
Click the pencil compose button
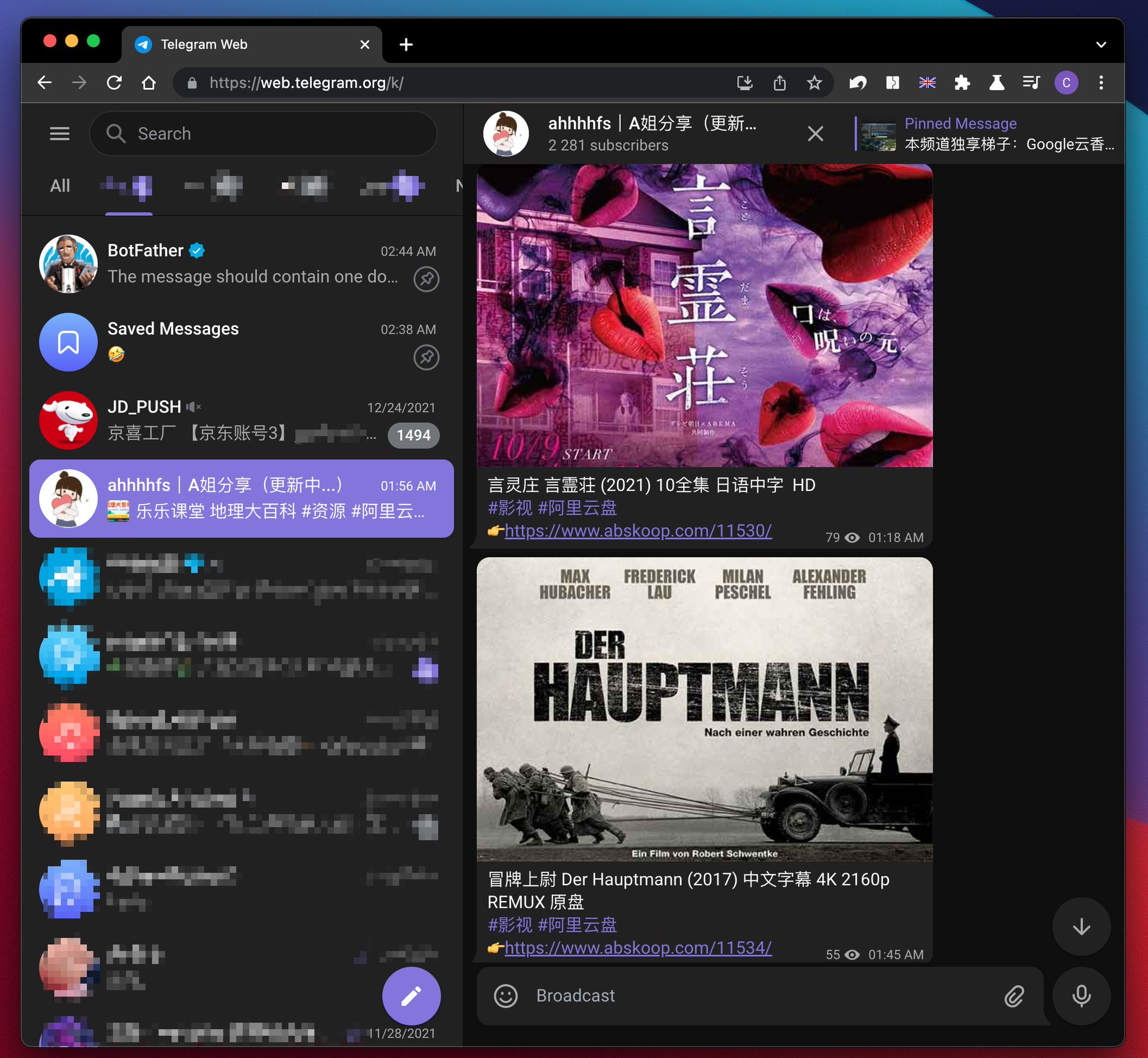[x=411, y=996]
